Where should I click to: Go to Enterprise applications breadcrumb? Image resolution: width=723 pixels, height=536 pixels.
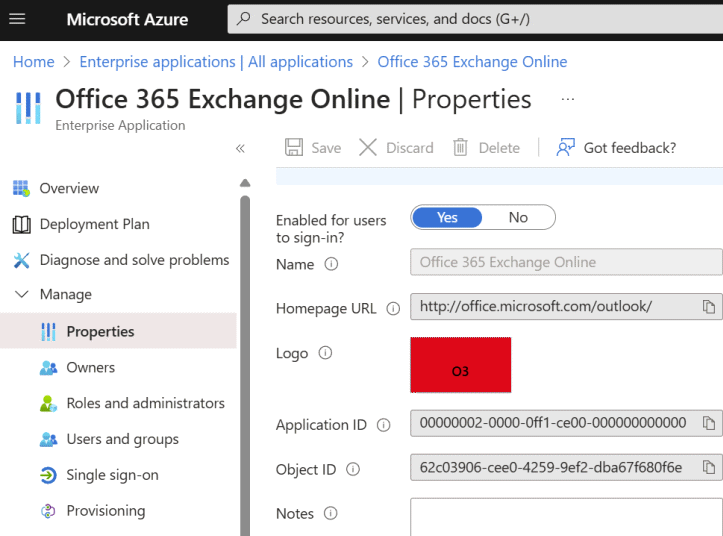(x=216, y=62)
